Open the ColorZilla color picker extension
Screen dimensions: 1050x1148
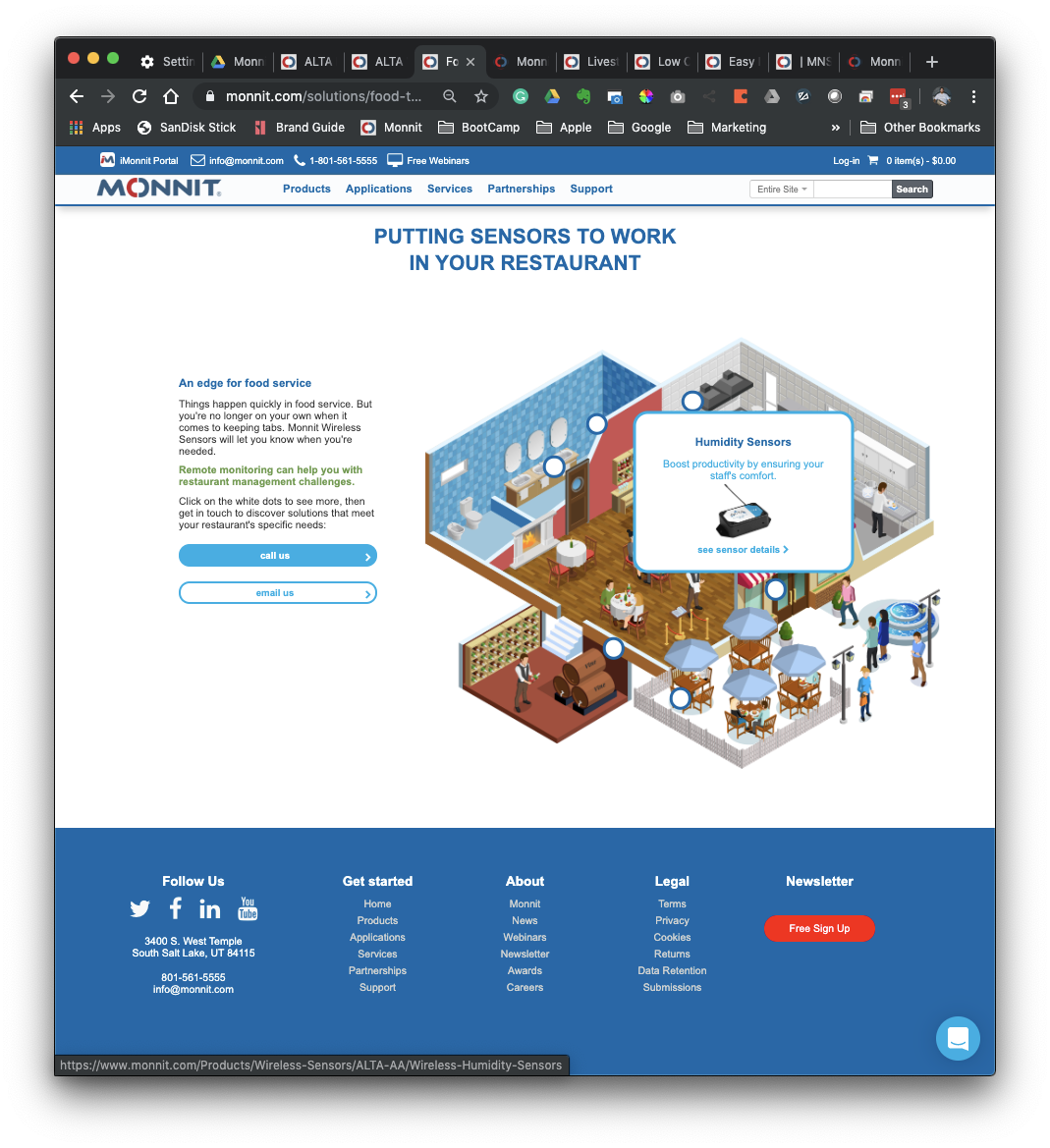(x=645, y=96)
